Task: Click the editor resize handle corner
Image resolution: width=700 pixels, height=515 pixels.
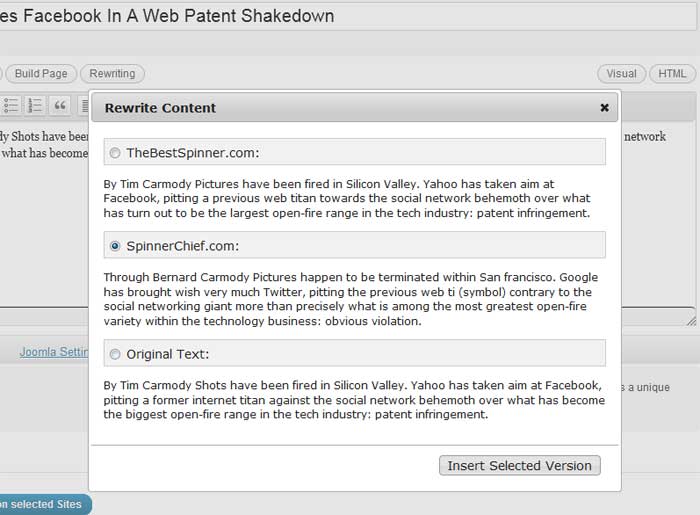Action: (x=691, y=320)
